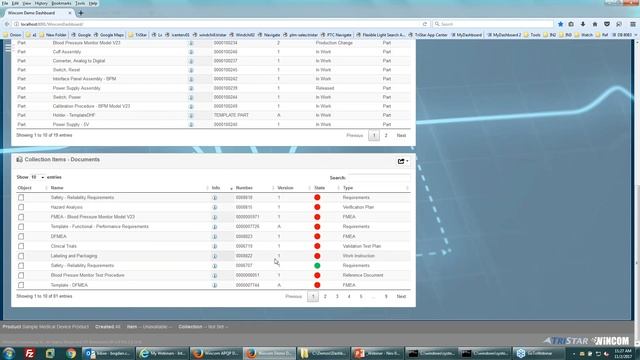Open FileZilla from the taskbar

coord(29,353)
